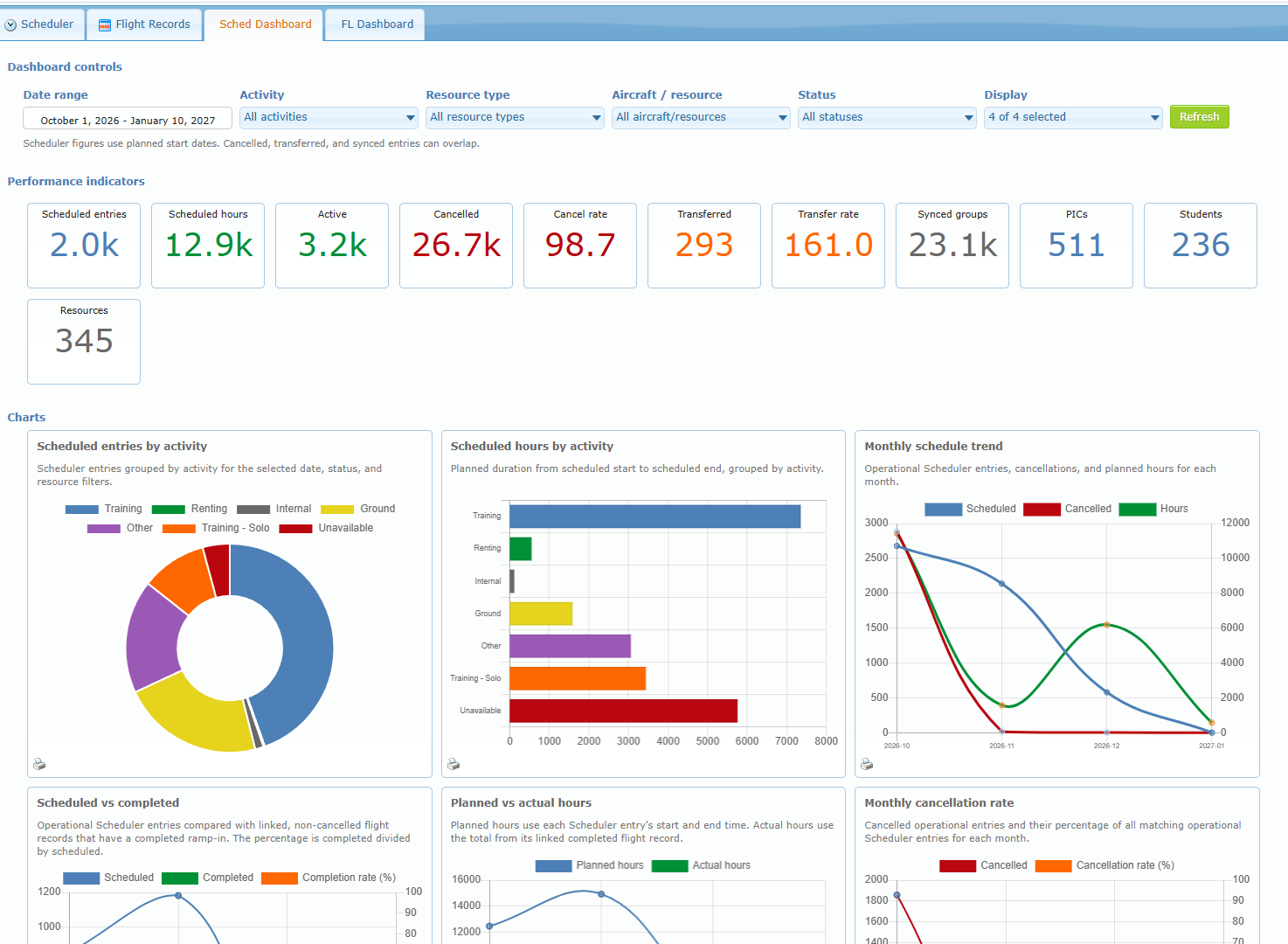This screenshot has height=944, width=1288.
Task: Click the Resources value 345
Action: [x=84, y=342]
